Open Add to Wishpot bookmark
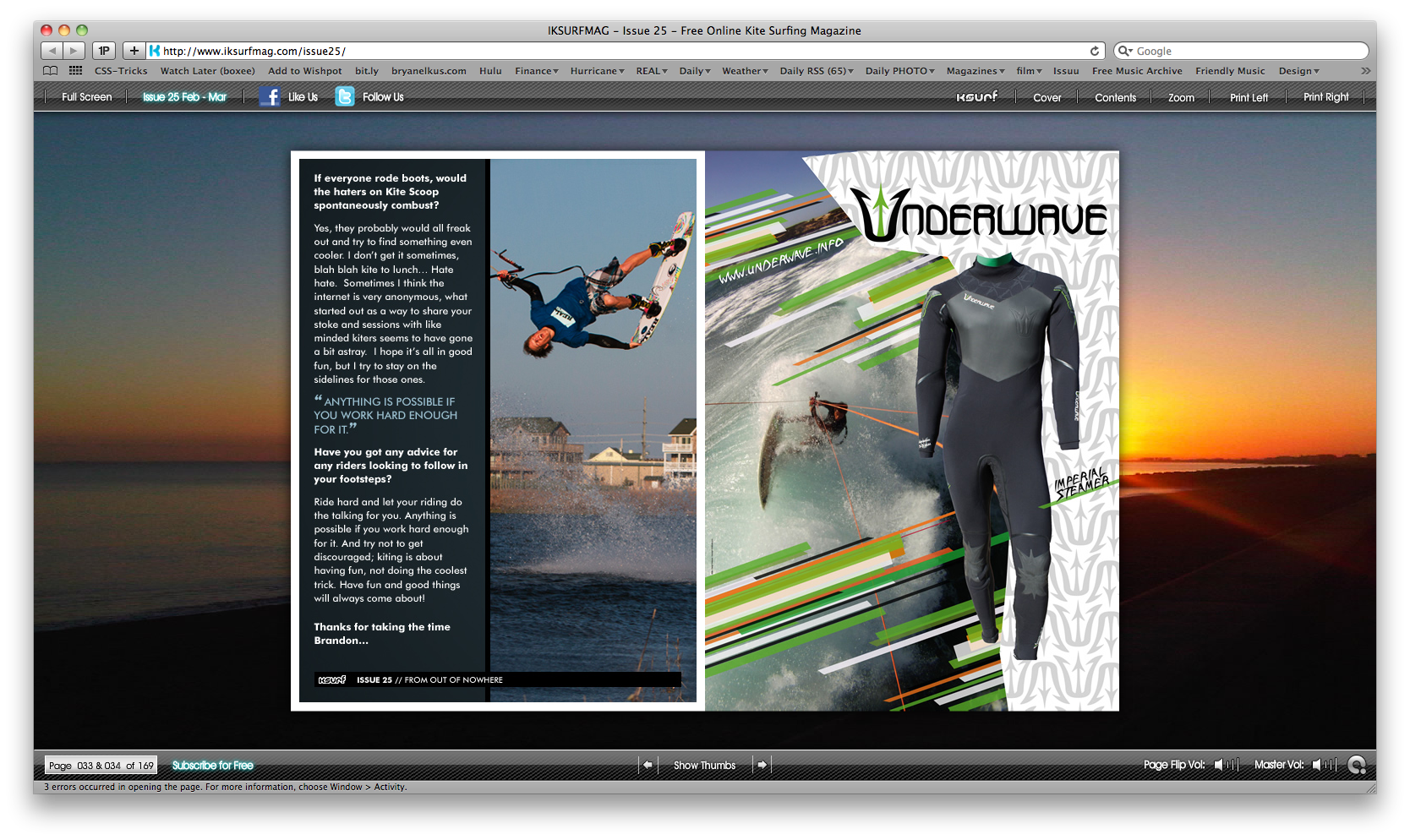The image size is (1410, 840). click(305, 71)
